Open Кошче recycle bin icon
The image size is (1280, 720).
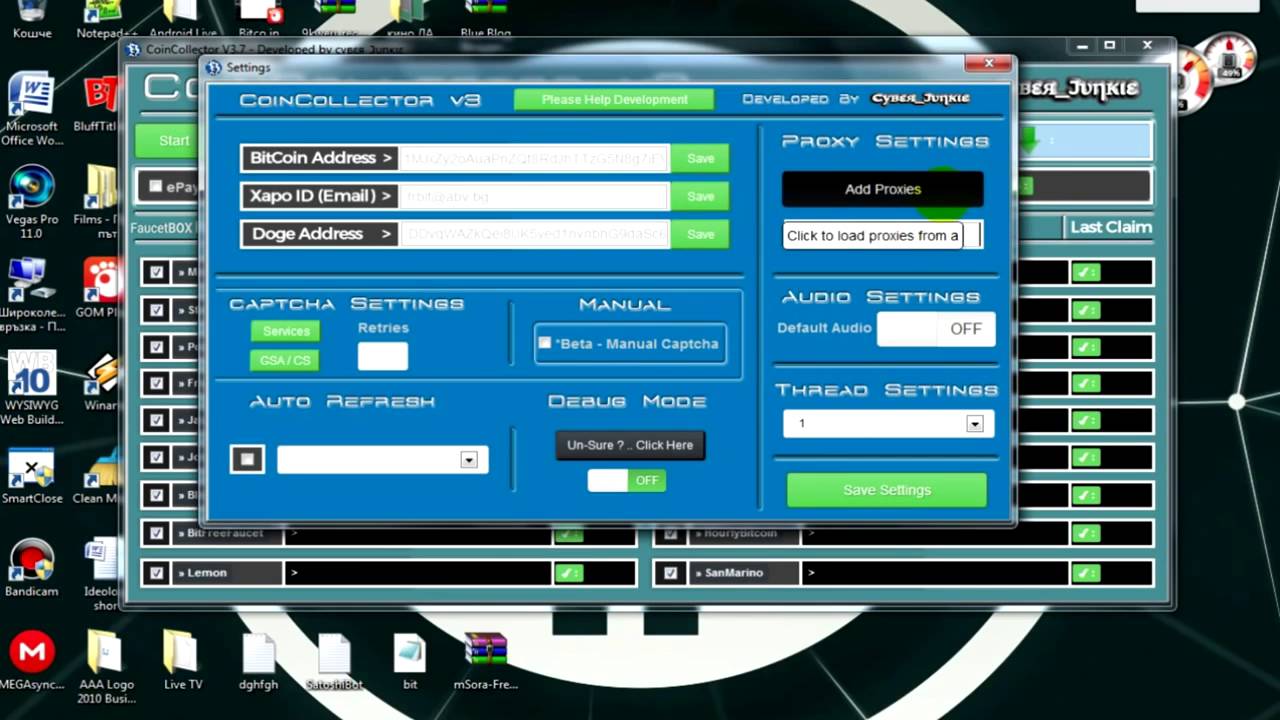click(31, 20)
